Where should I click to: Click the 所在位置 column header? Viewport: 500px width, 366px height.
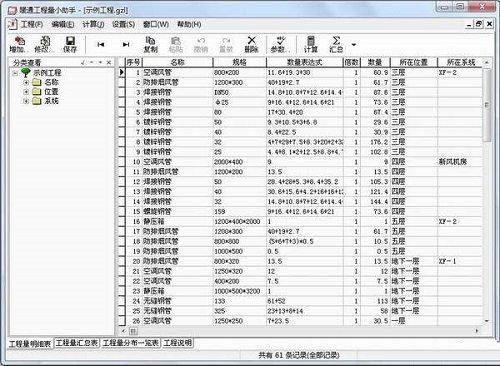pos(413,62)
